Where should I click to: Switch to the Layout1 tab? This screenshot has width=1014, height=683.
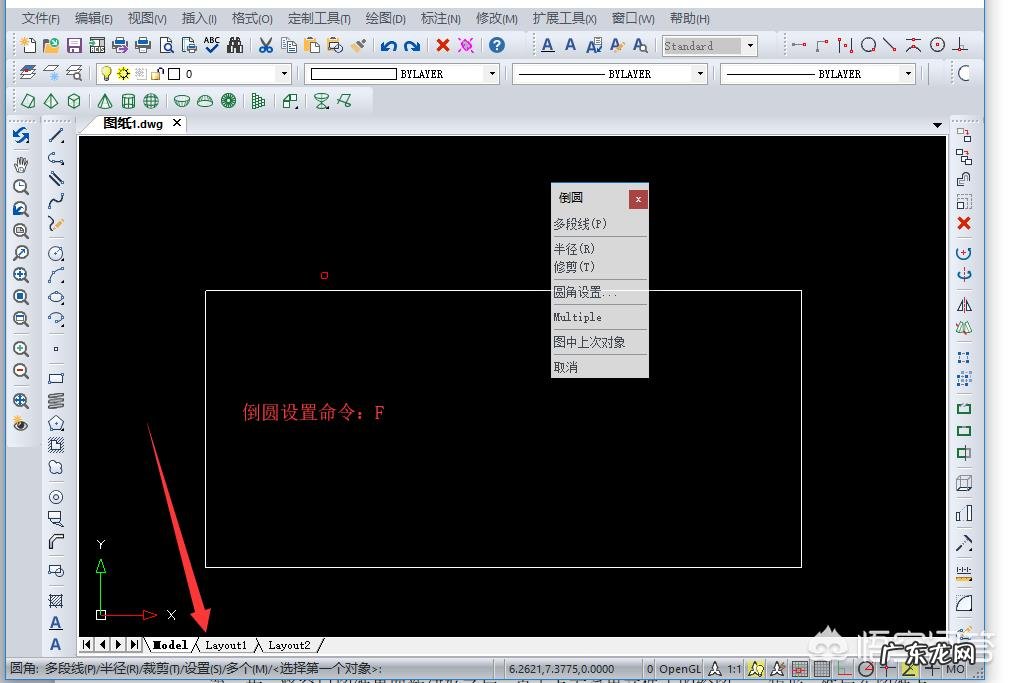(226, 645)
